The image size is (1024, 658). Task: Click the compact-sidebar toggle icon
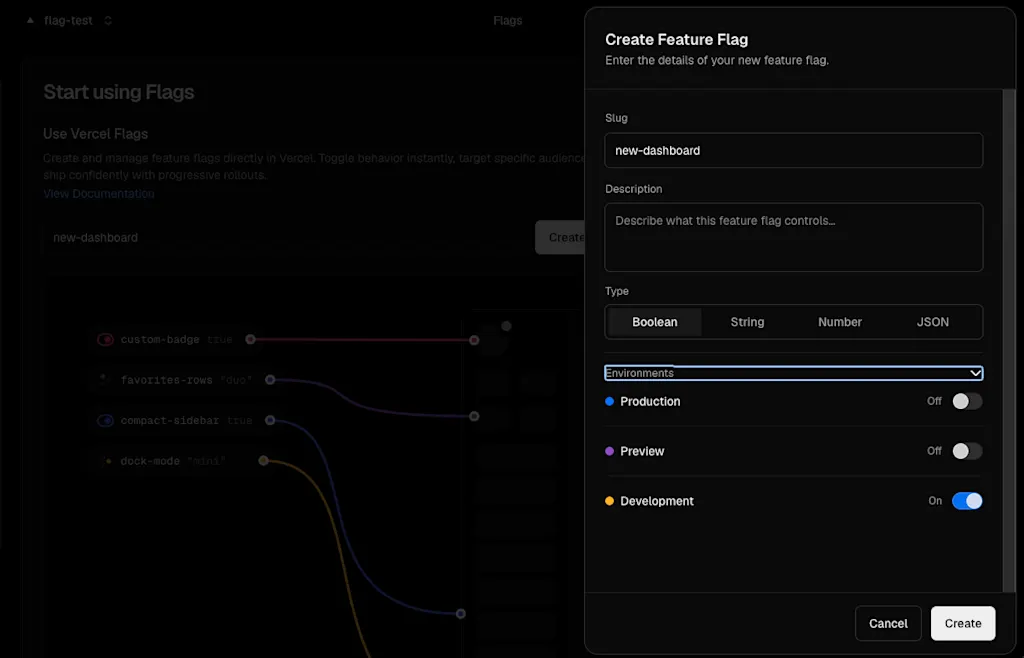[x=105, y=420]
